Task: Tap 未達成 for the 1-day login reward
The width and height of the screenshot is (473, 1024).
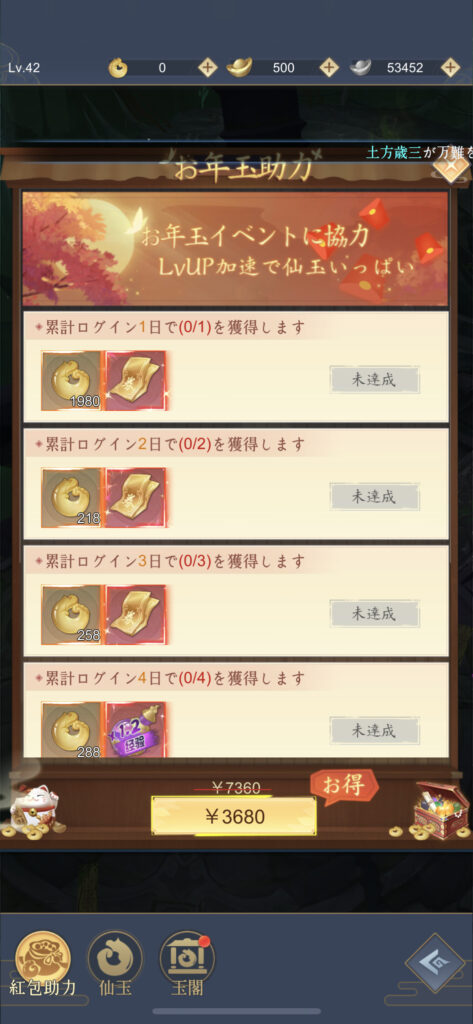Action: pyautogui.click(x=374, y=380)
